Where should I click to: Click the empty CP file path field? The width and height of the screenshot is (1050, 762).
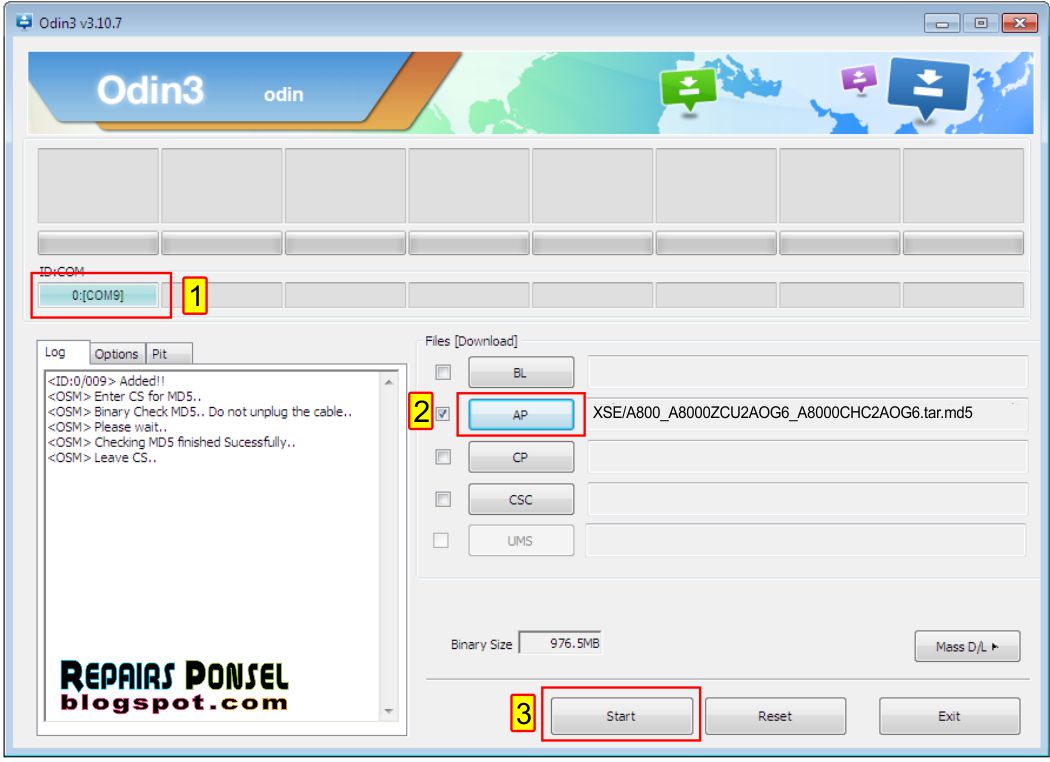pyautogui.click(x=807, y=457)
